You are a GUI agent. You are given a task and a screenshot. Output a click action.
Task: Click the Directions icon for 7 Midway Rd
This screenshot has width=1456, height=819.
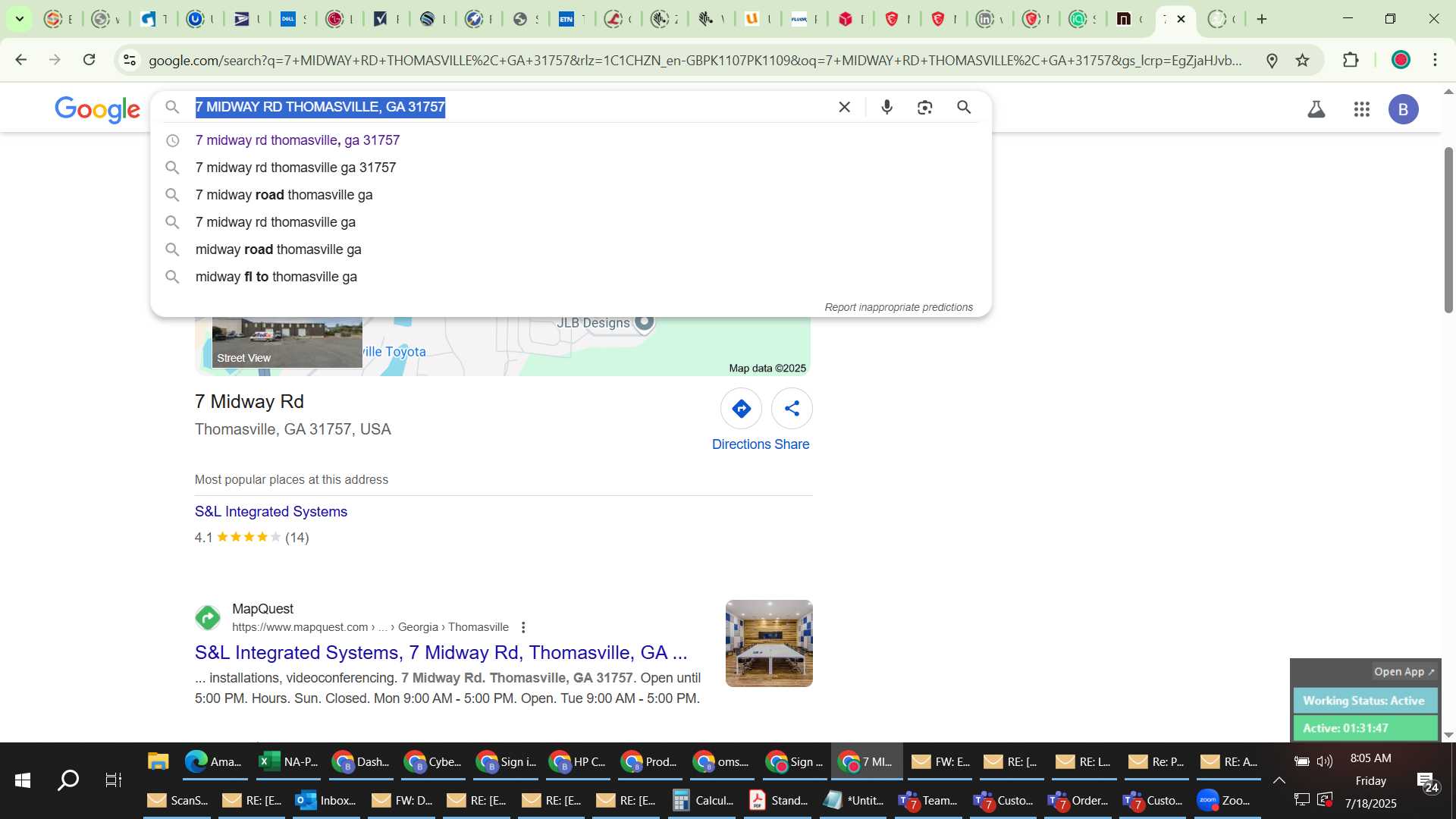(x=741, y=409)
